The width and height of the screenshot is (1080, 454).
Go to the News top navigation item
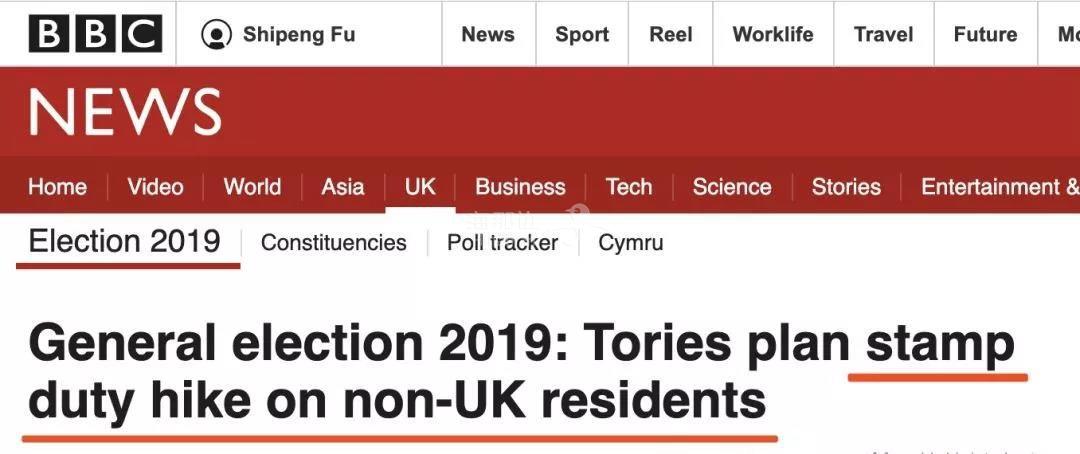point(488,34)
